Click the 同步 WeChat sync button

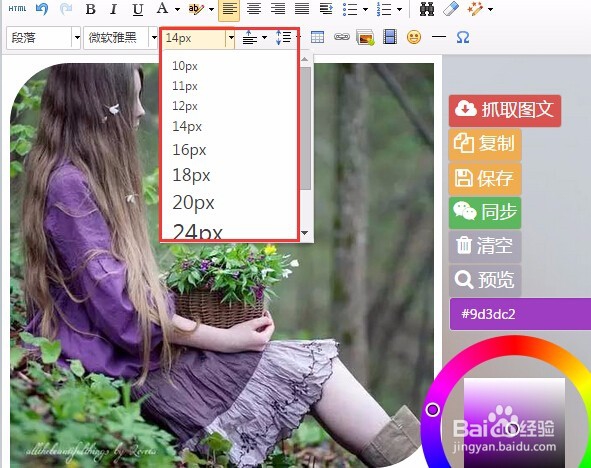tap(485, 212)
